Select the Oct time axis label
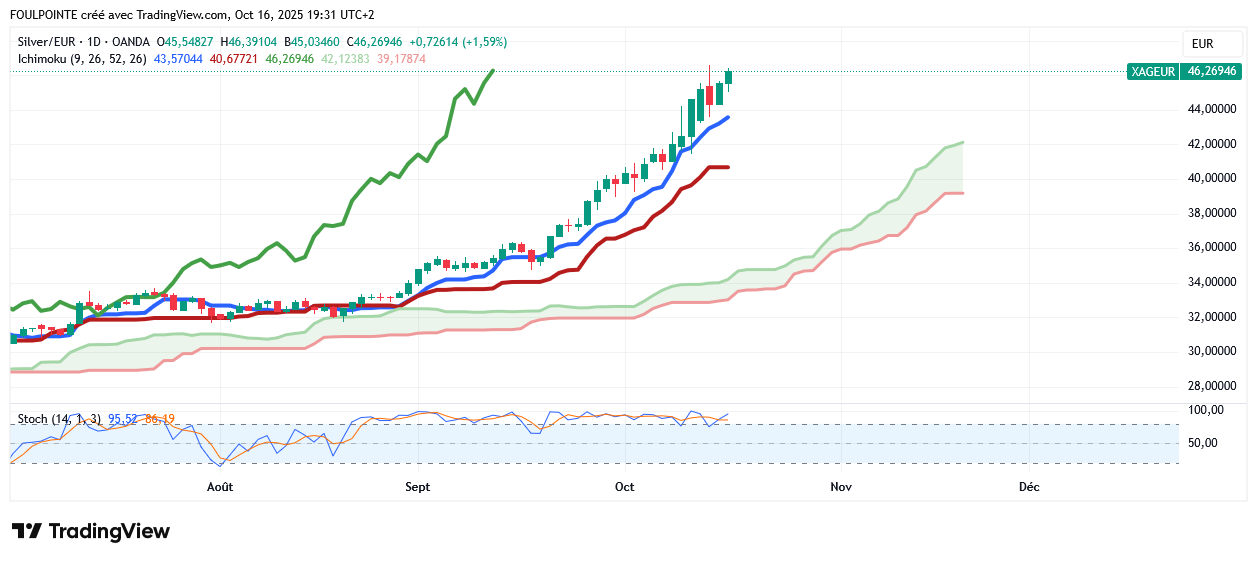The height and width of the screenshot is (561, 1257). coord(625,487)
